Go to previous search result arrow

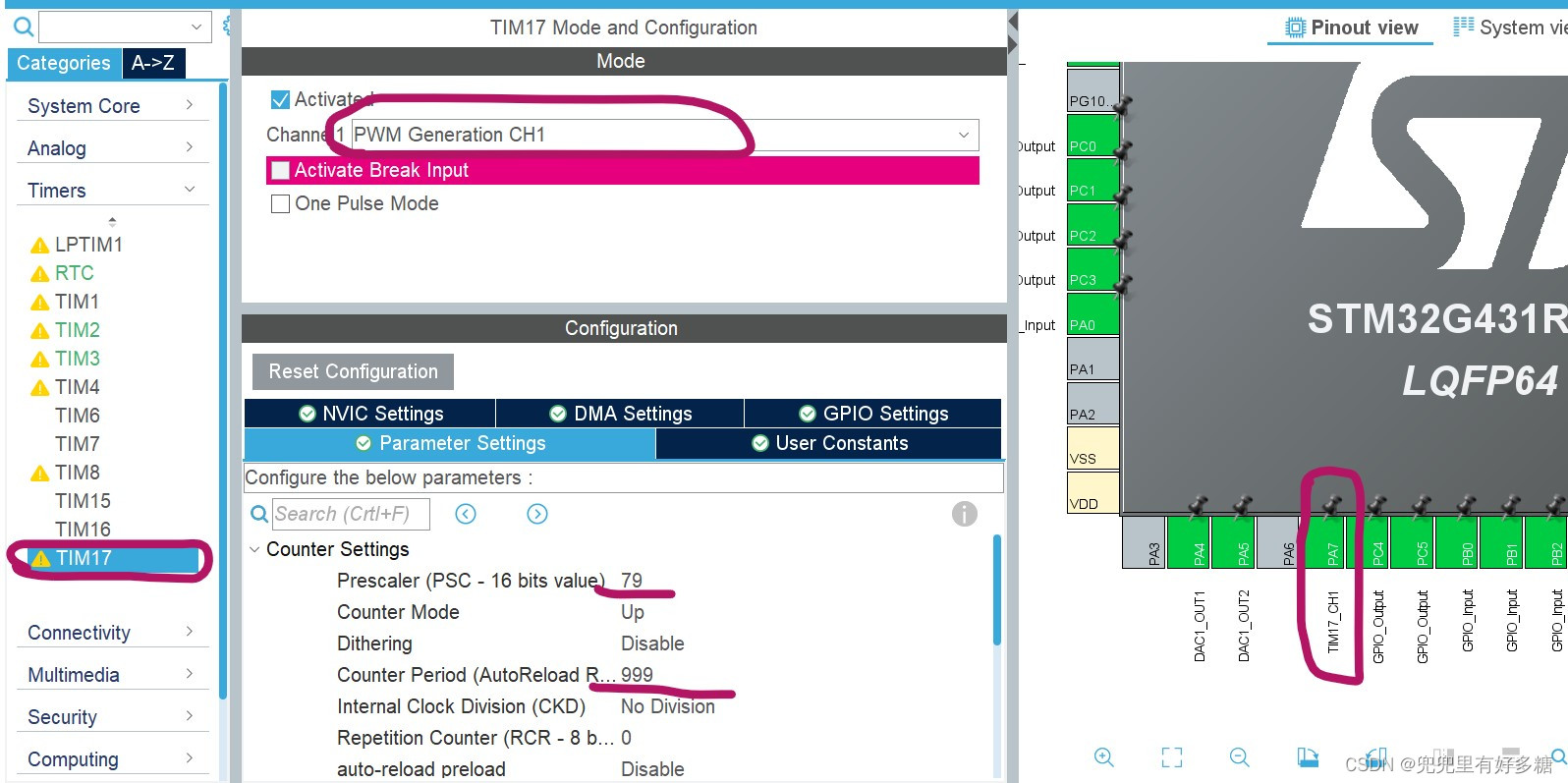(x=466, y=514)
